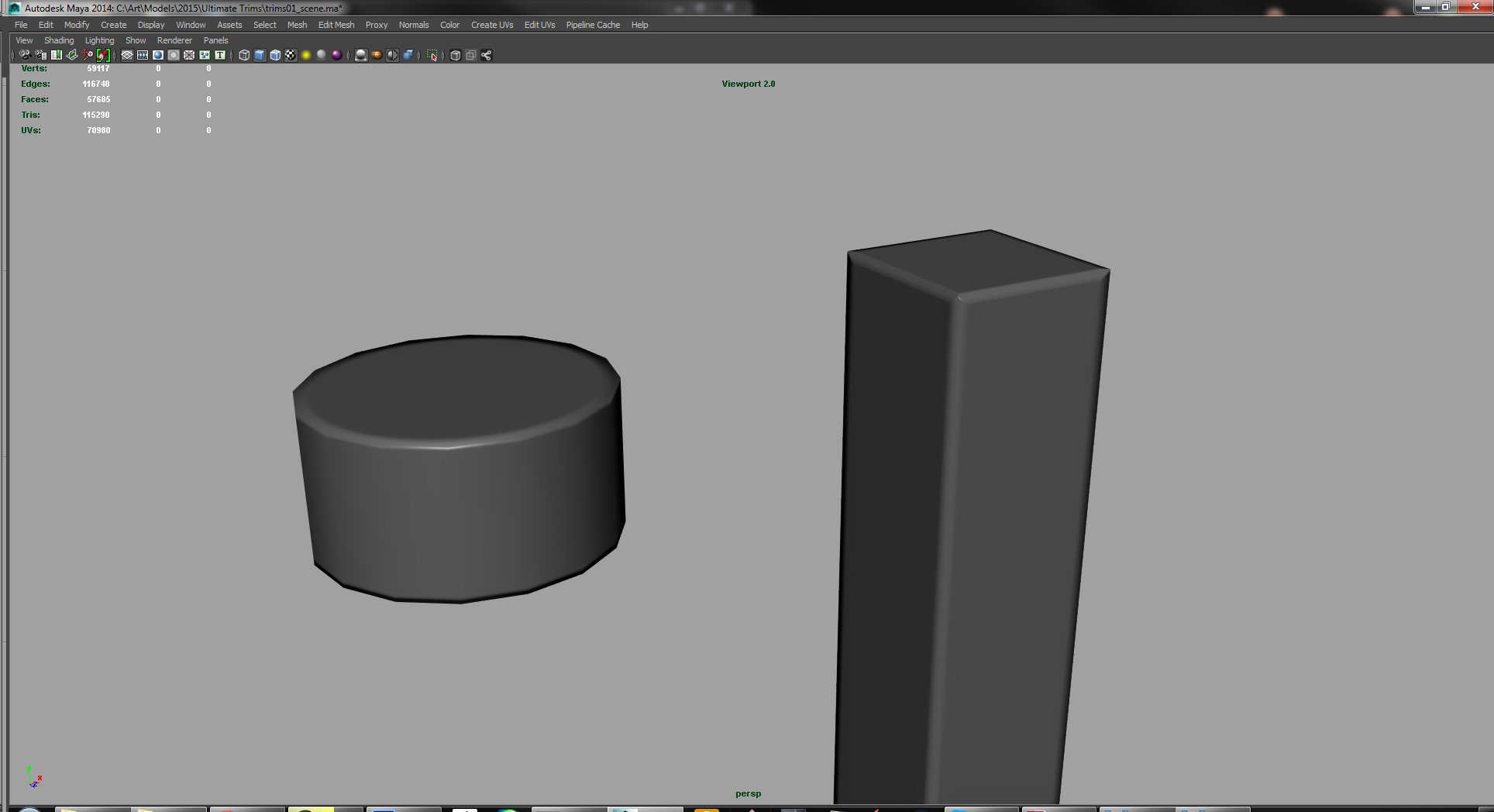Toggle the Gate Mask display
The height and width of the screenshot is (812, 1494).
(174, 55)
